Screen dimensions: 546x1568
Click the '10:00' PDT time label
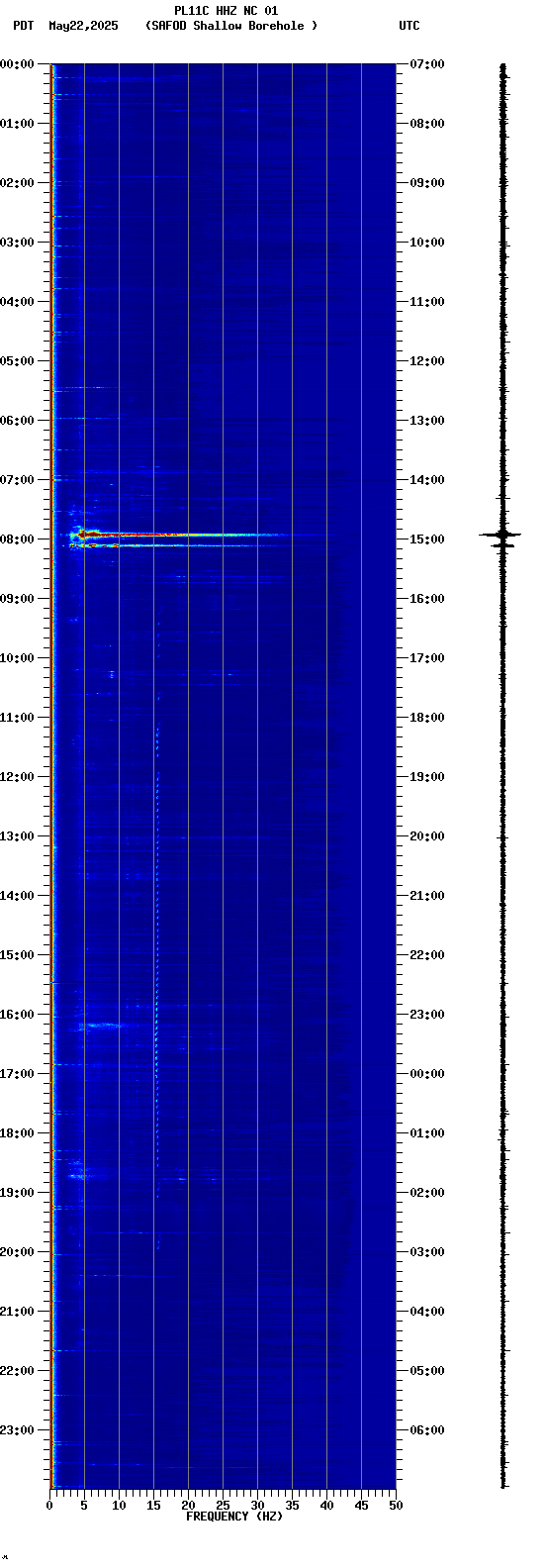click(x=17, y=658)
